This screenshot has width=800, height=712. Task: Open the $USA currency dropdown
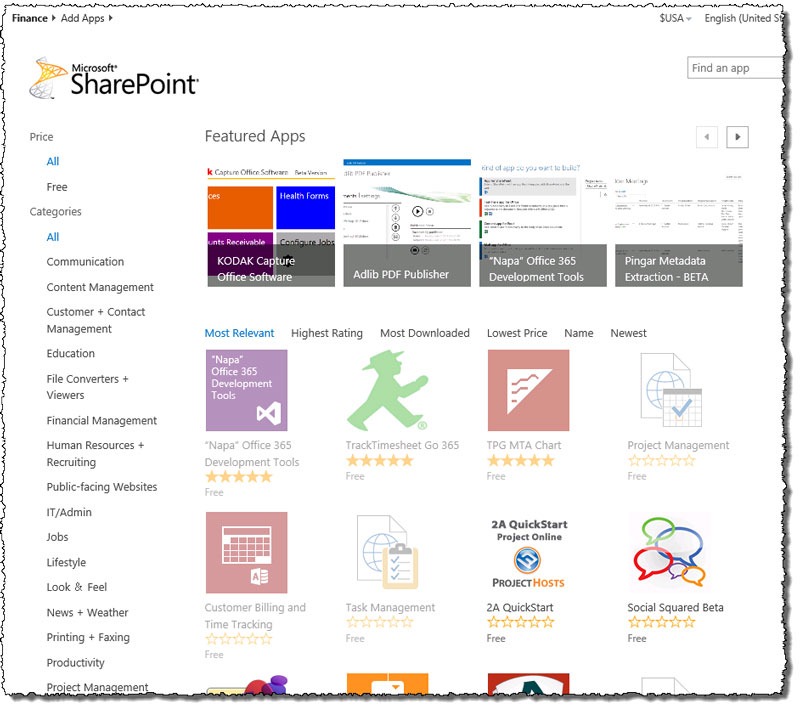(674, 18)
